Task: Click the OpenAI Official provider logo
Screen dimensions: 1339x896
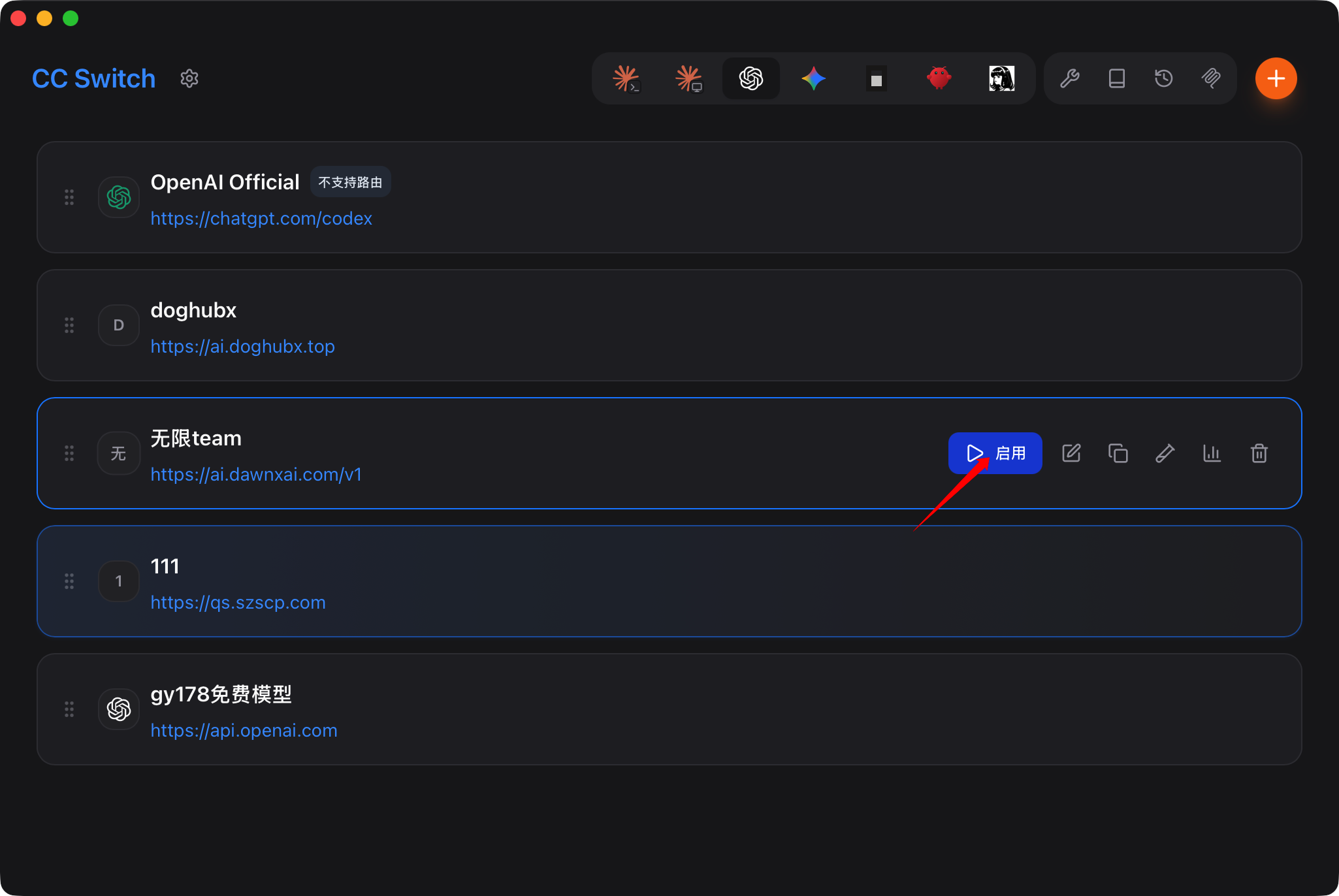Action: click(119, 197)
